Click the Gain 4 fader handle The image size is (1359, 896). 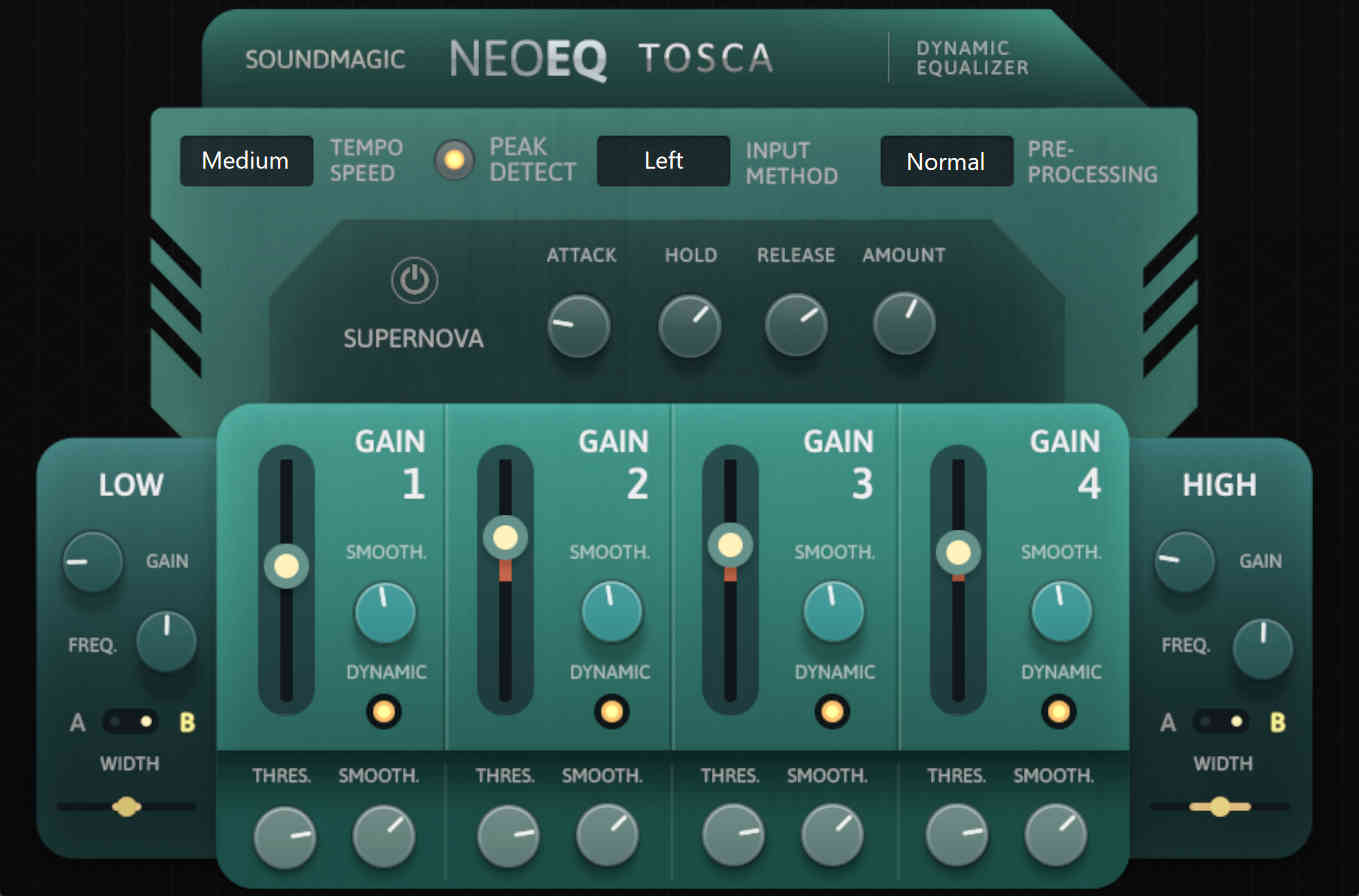click(x=958, y=552)
